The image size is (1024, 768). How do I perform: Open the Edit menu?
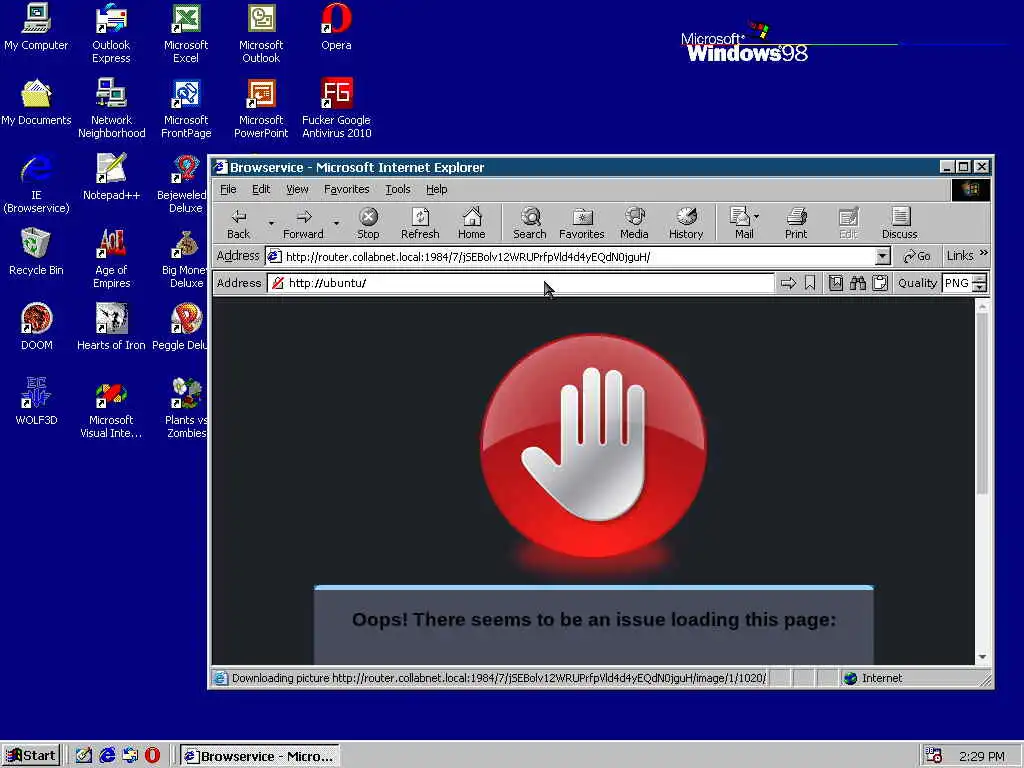(261, 189)
